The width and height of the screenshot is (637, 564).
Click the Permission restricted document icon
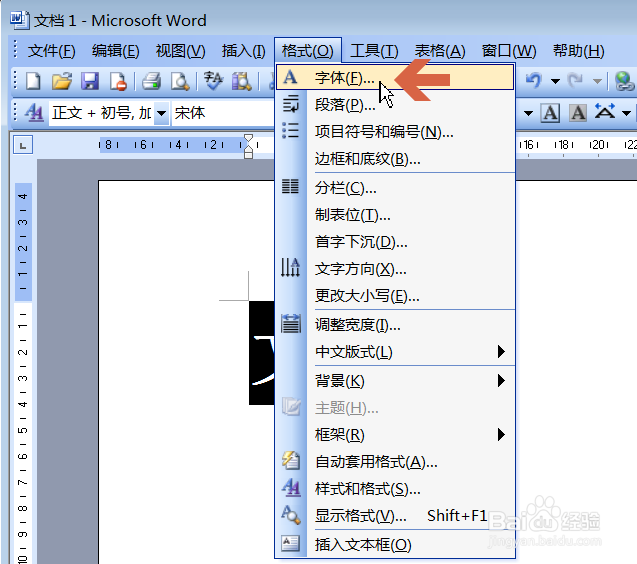point(118,80)
